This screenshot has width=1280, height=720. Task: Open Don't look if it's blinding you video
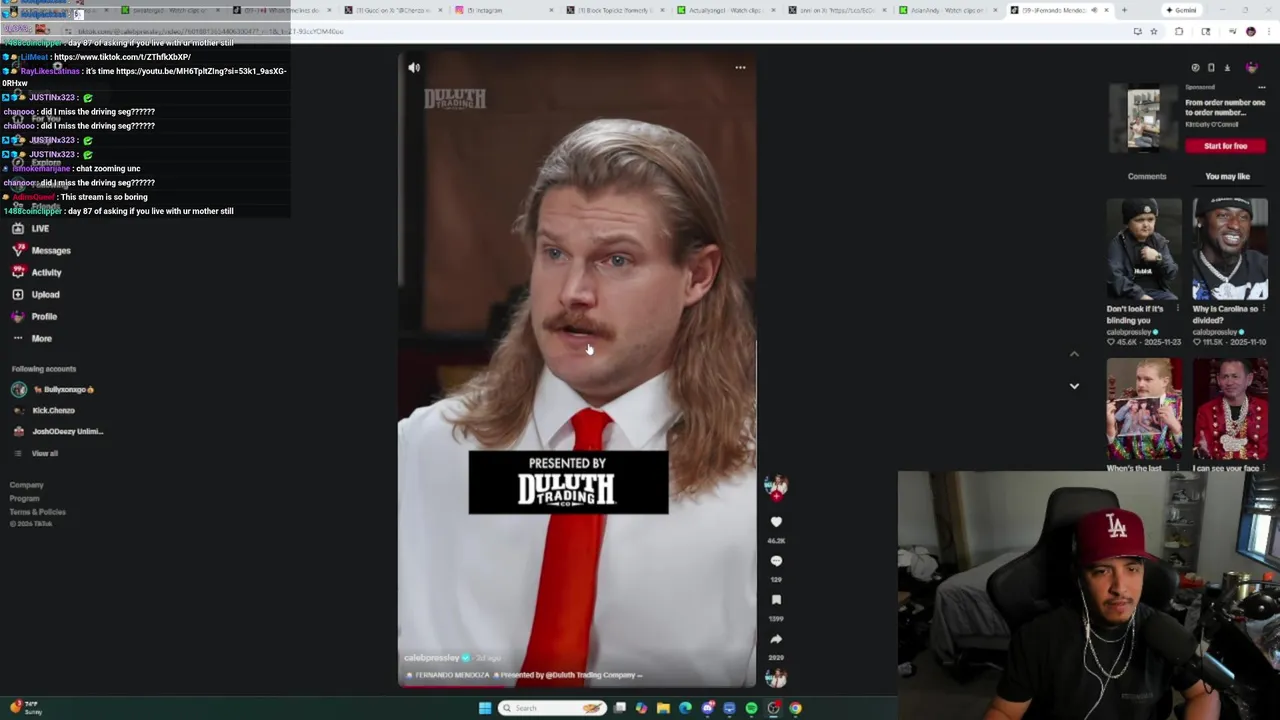click(x=1144, y=249)
